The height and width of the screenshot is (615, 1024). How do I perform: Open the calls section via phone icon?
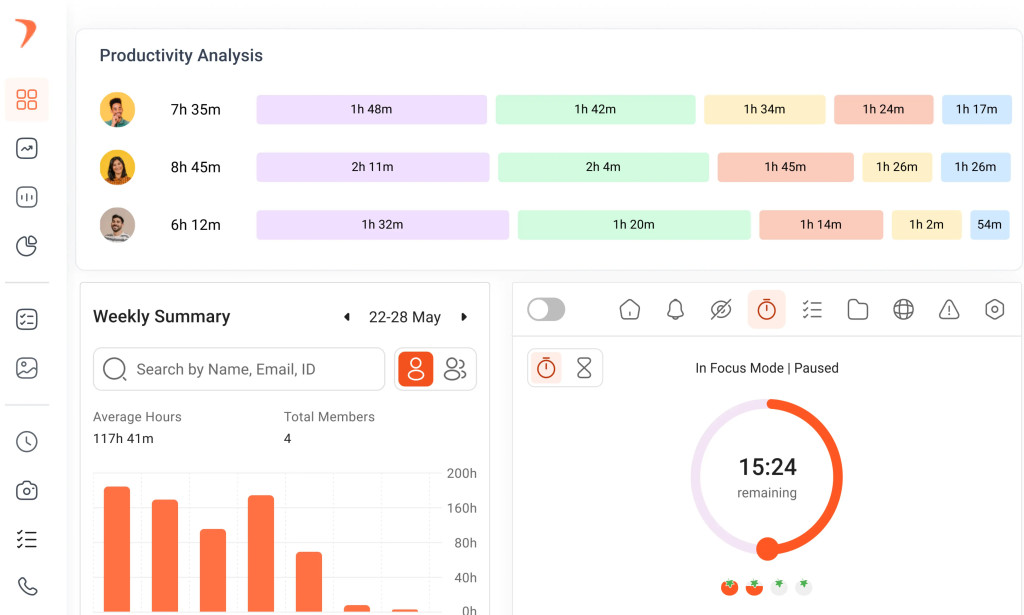pyautogui.click(x=27, y=588)
